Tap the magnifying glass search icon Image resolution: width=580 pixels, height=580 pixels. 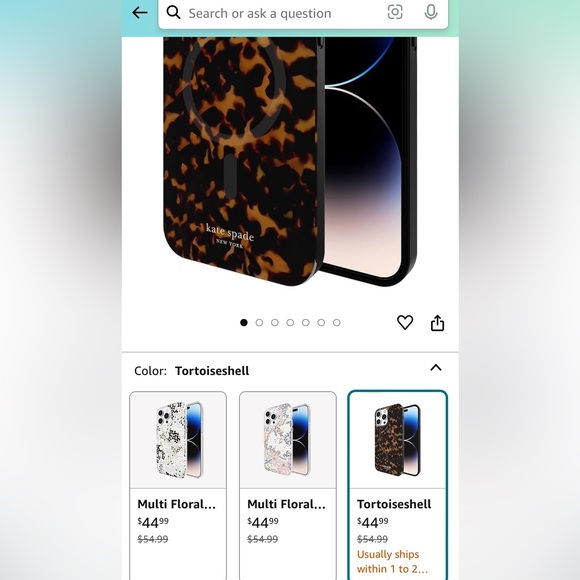point(173,13)
